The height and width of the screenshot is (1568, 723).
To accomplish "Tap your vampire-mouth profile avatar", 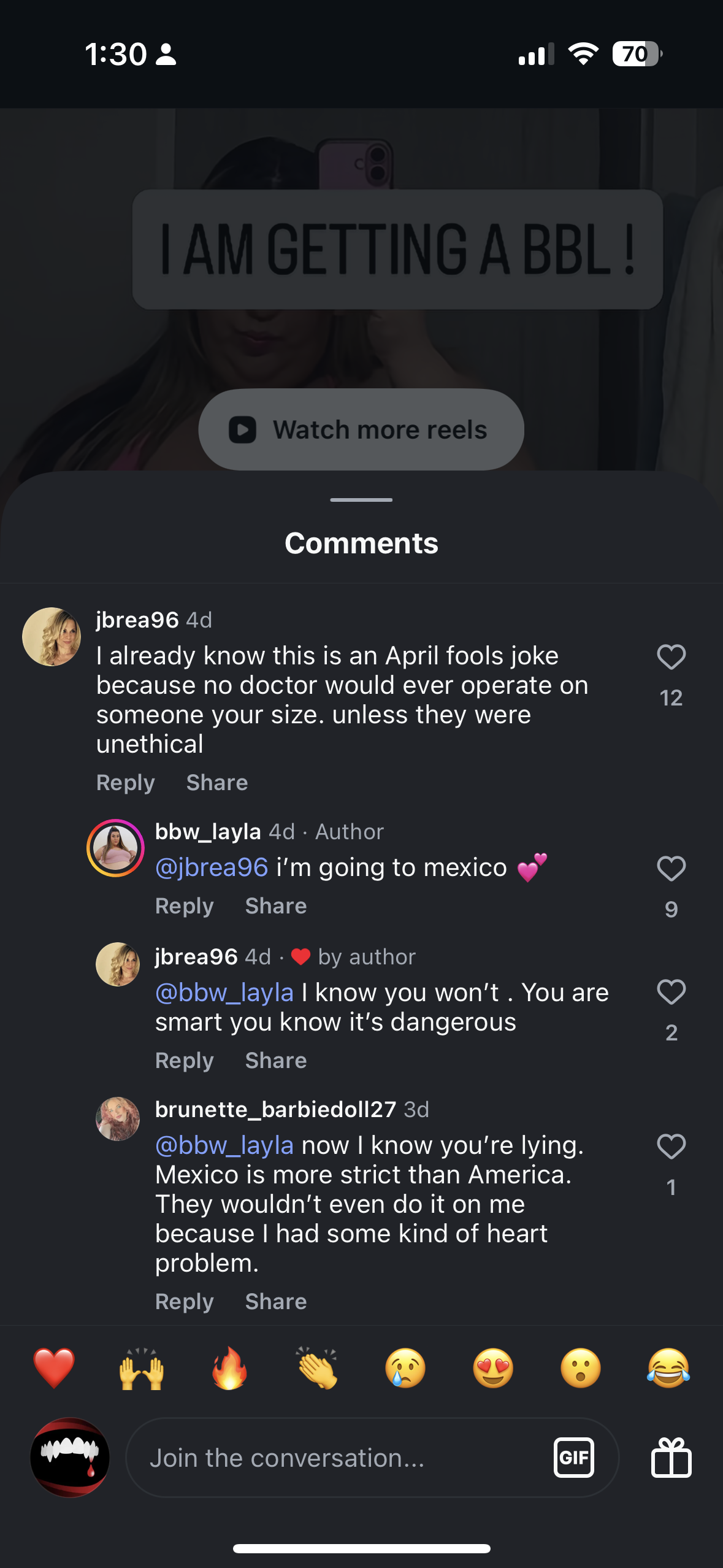I will pos(70,1458).
